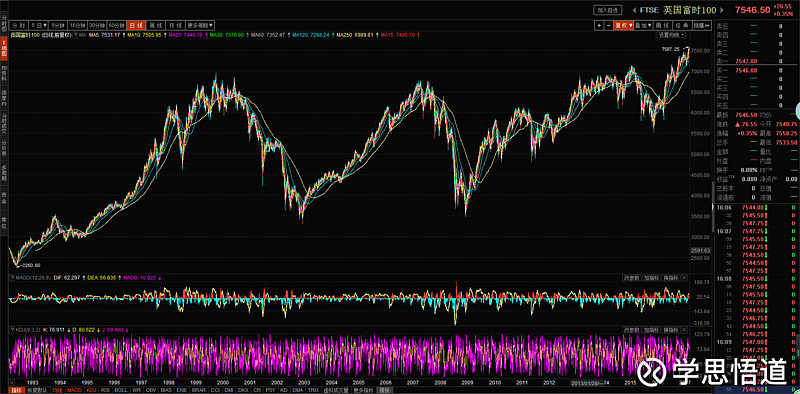Select the 模板 tab on the bottom bar
The width and height of the screenshot is (800, 394).
[385, 390]
